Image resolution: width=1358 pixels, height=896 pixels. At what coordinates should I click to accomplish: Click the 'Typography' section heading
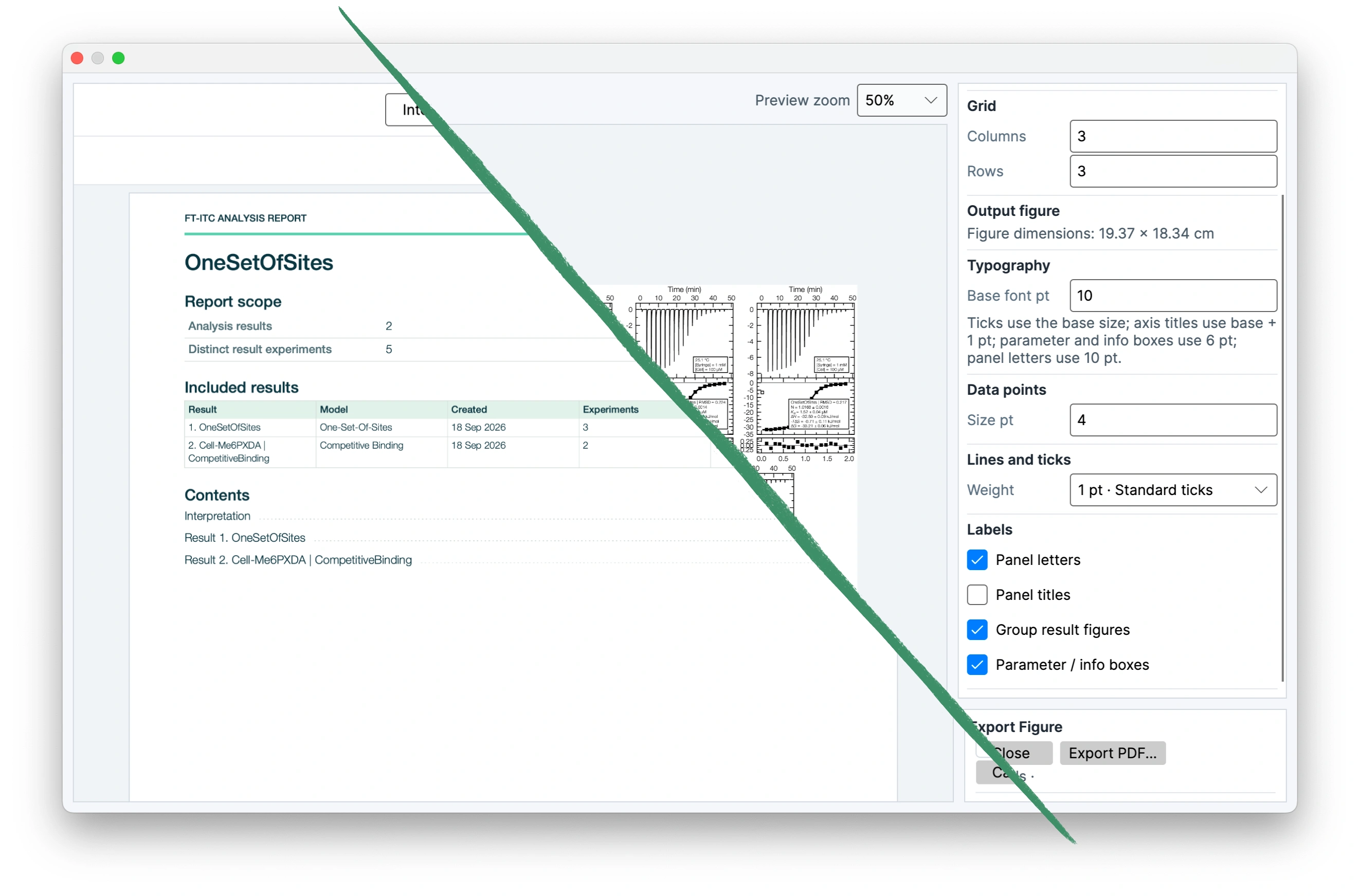(1009, 266)
